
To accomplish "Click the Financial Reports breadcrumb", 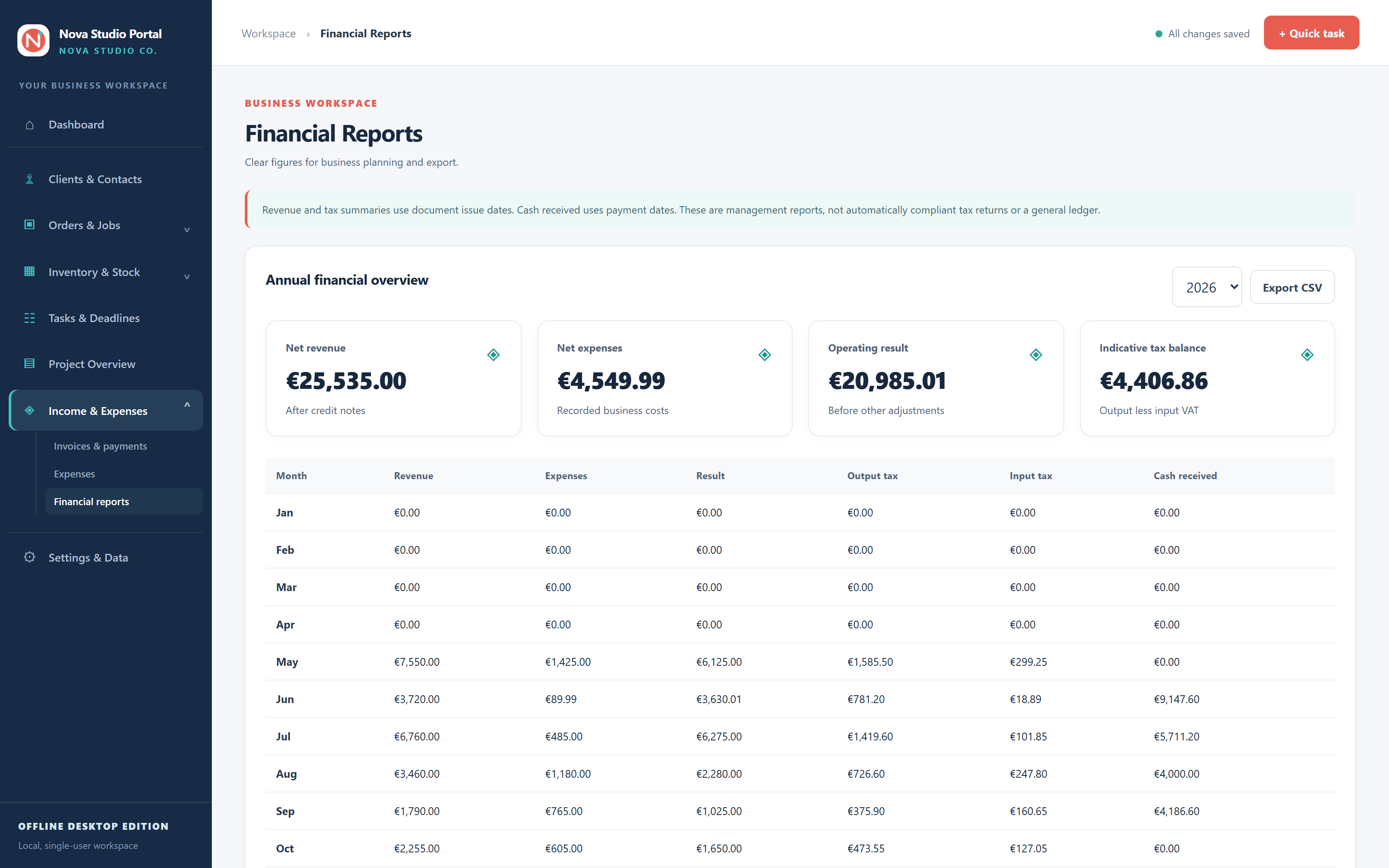I will pyautogui.click(x=365, y=33).
